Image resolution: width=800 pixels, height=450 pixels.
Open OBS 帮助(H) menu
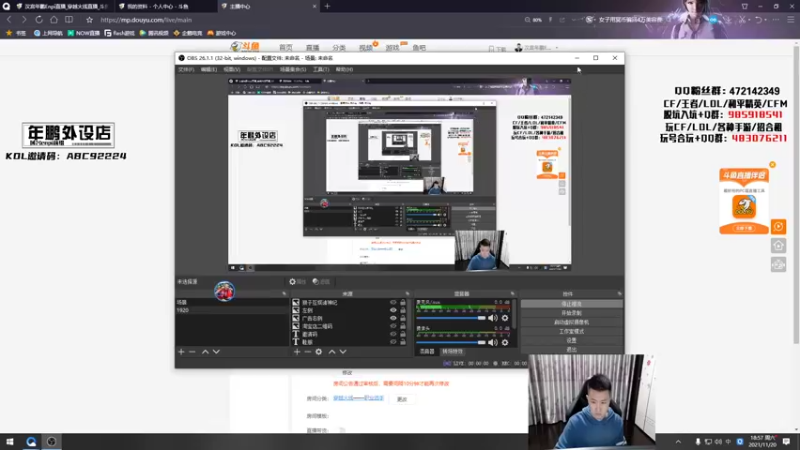(x=344, y=69)
